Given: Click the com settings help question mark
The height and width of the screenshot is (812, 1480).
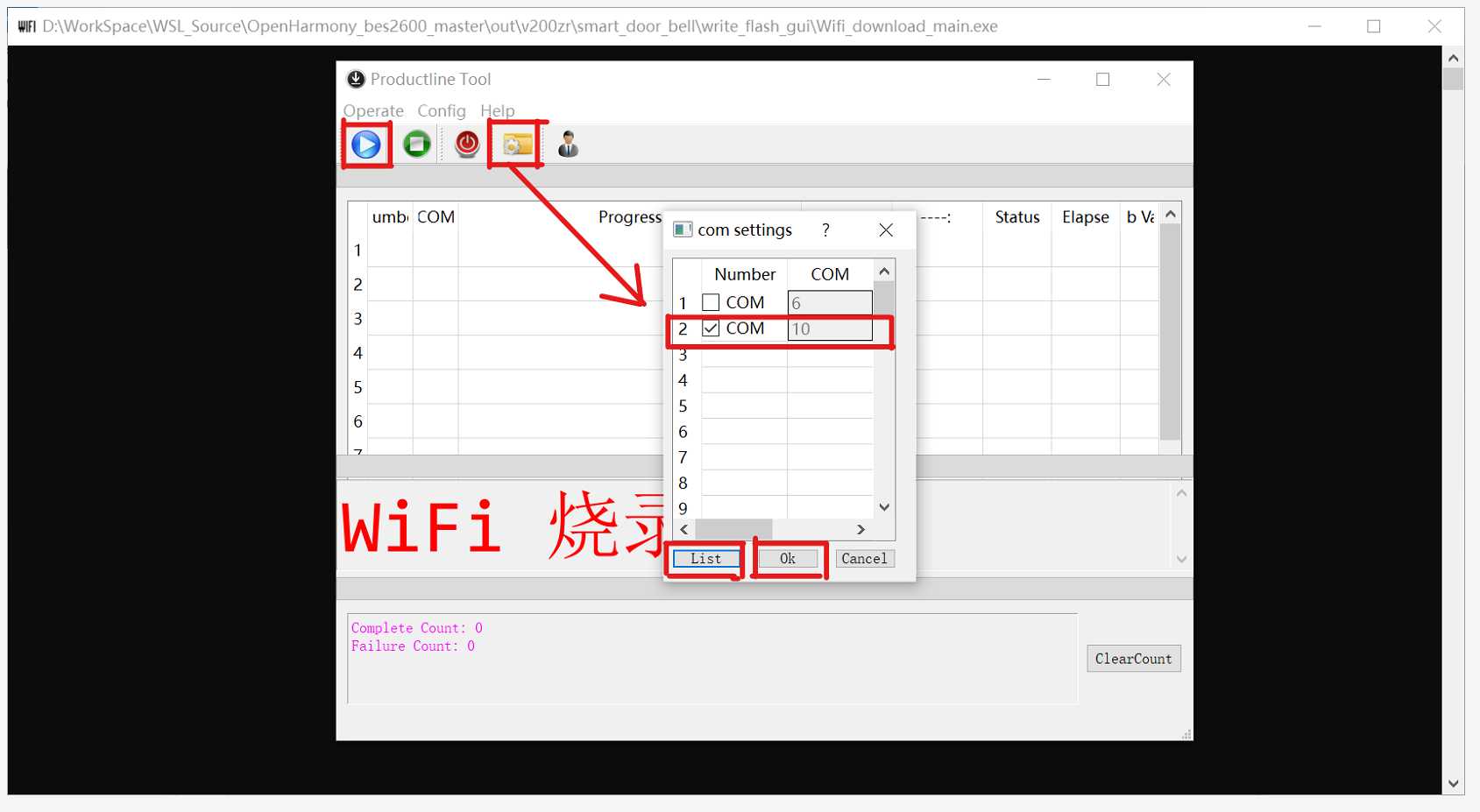Looking at the screenshot, I should click(x=825, y=230).
